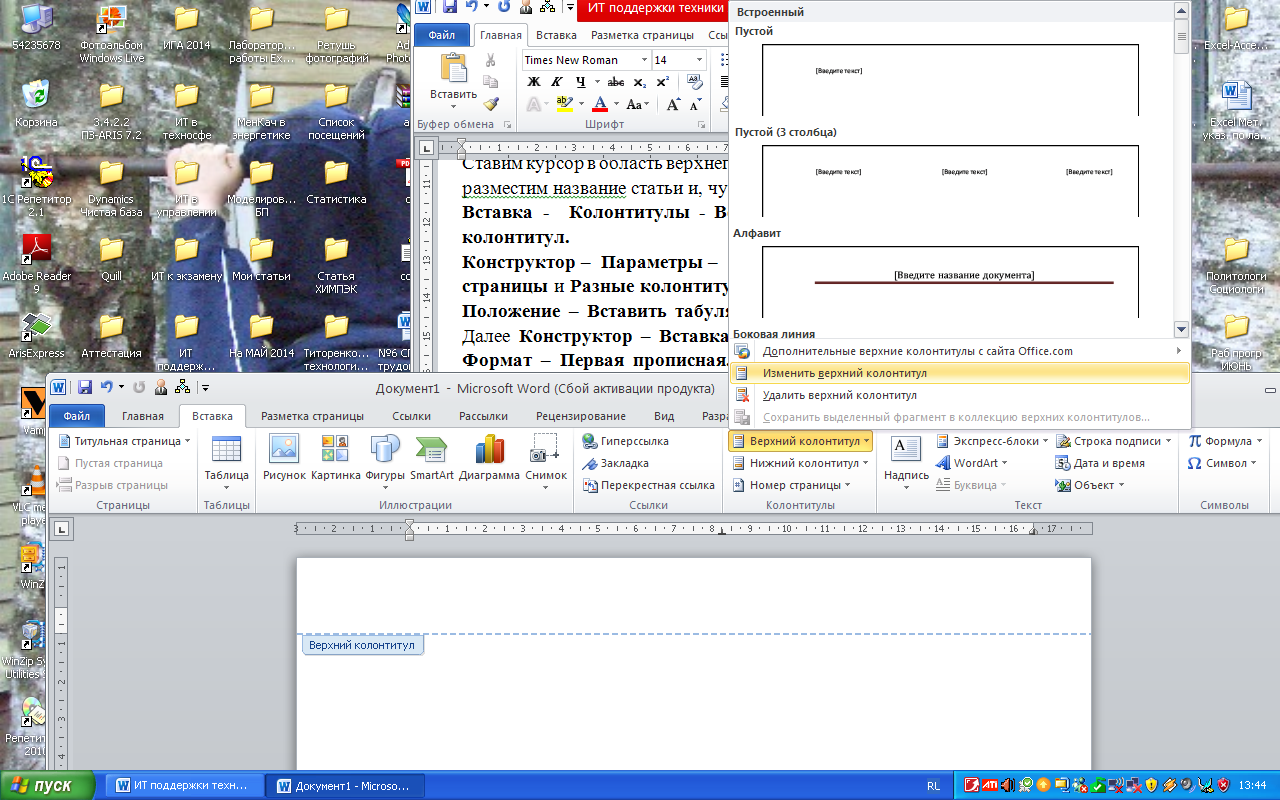Open Дополнительные верхние колонтитулы с сайта Office.com
The width and height of the screenshot is (1280, 800).
(960, 351)
